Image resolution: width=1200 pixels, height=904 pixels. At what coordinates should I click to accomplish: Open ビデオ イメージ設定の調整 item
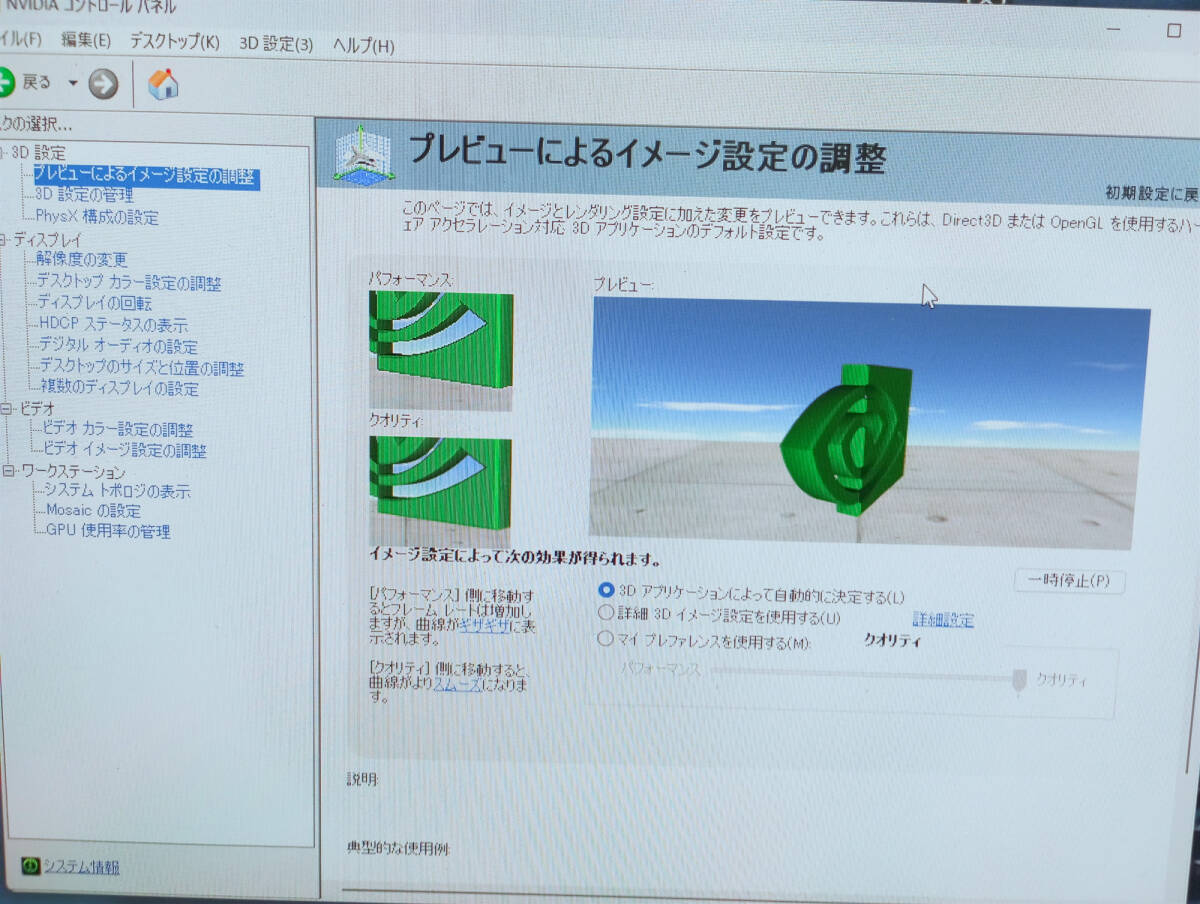125,451
